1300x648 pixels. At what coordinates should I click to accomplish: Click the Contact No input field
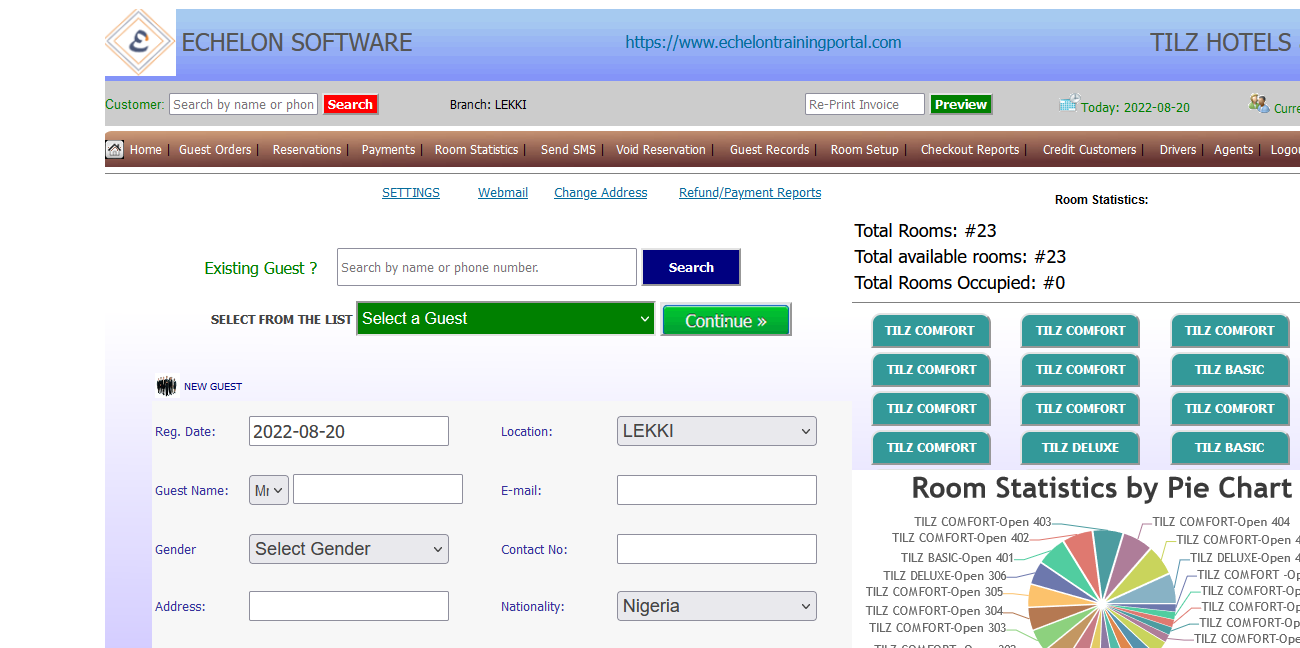coord(717,549)
